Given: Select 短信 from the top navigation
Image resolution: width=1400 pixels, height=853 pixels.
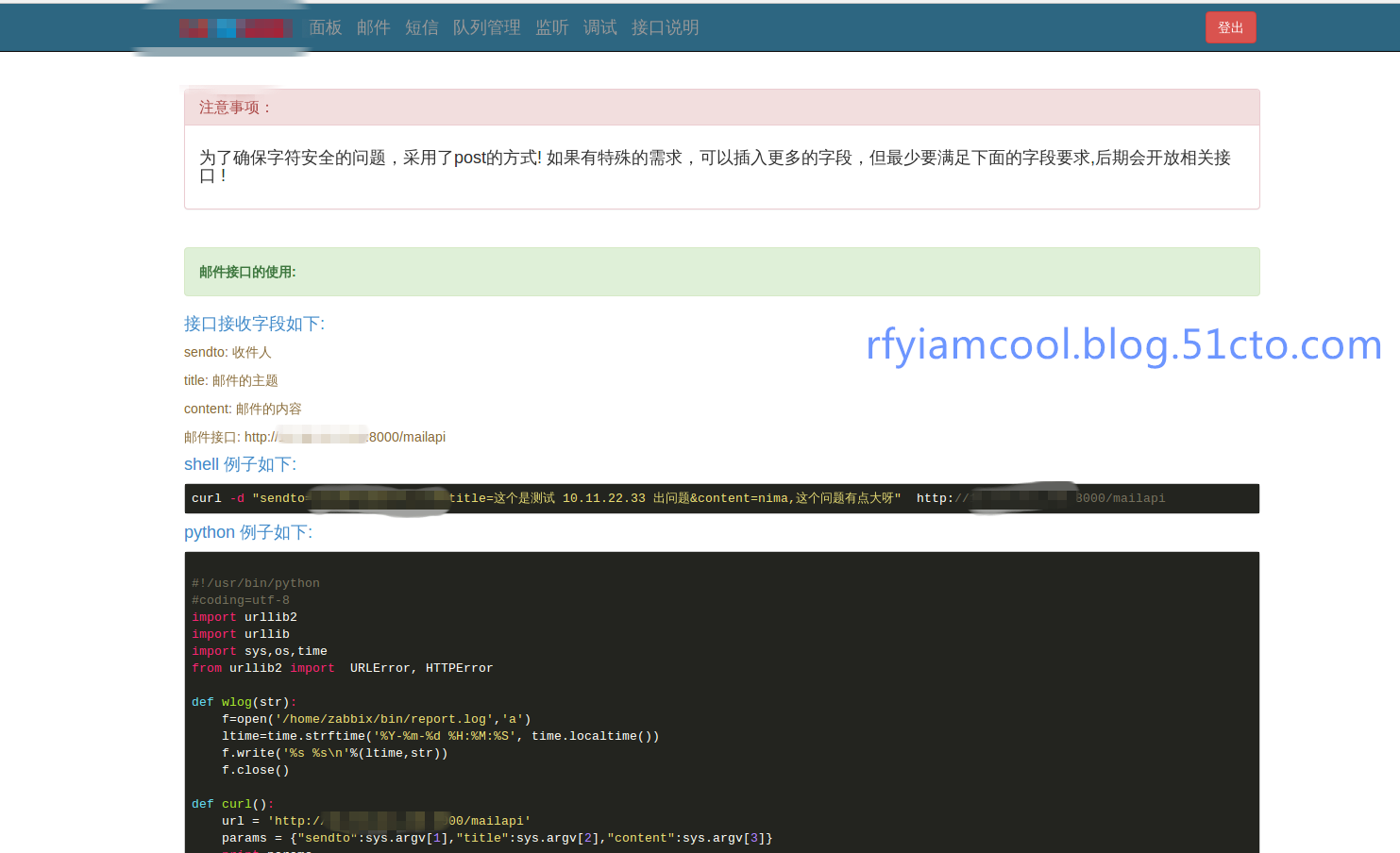Looking at the screenshot, I should tap(421, 28).
